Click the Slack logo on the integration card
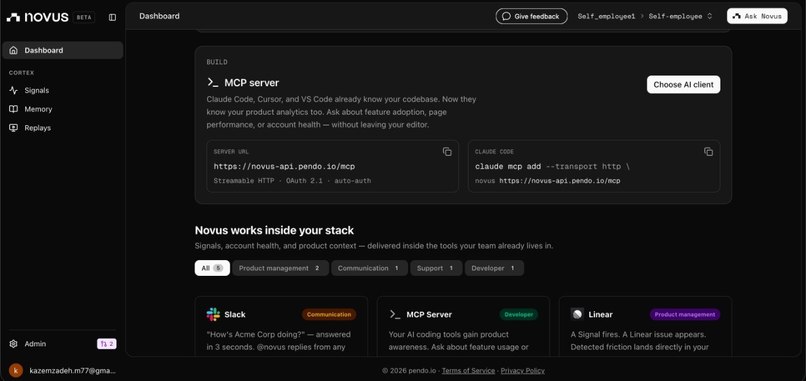The height and width of the screenshot is (381, 806). click(x=213, y=314)
